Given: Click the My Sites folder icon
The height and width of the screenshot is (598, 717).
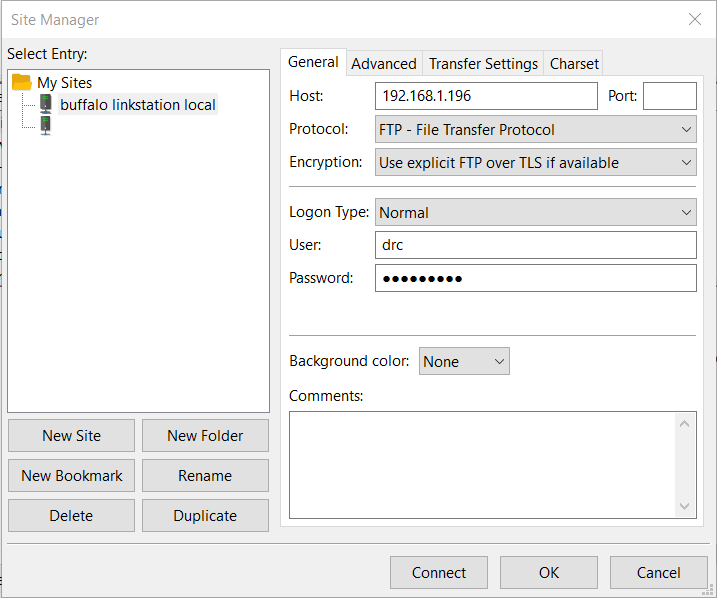Looking at the screenshot, I should 21,82.
